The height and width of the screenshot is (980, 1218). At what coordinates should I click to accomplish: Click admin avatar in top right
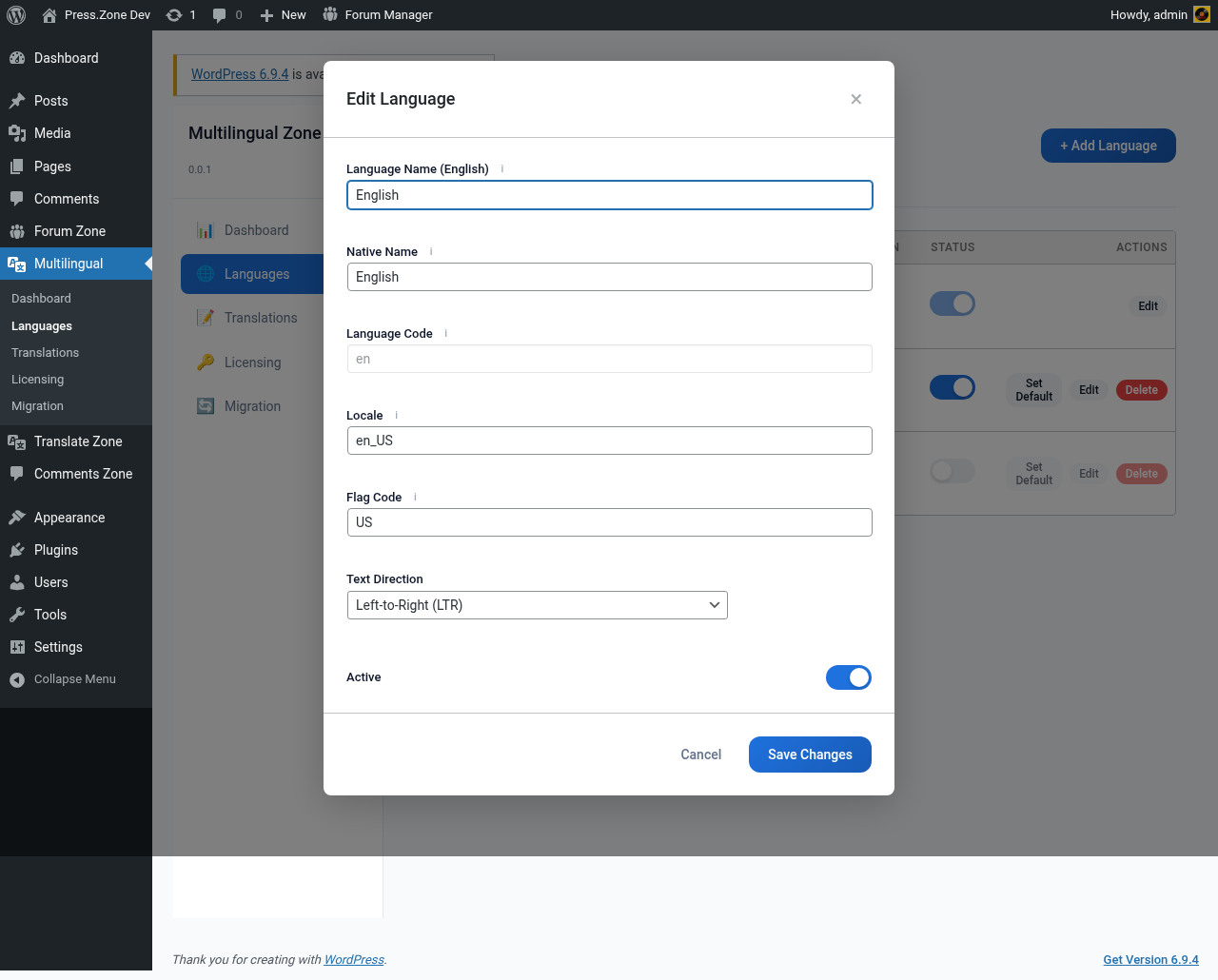[x=1202, y=14]
